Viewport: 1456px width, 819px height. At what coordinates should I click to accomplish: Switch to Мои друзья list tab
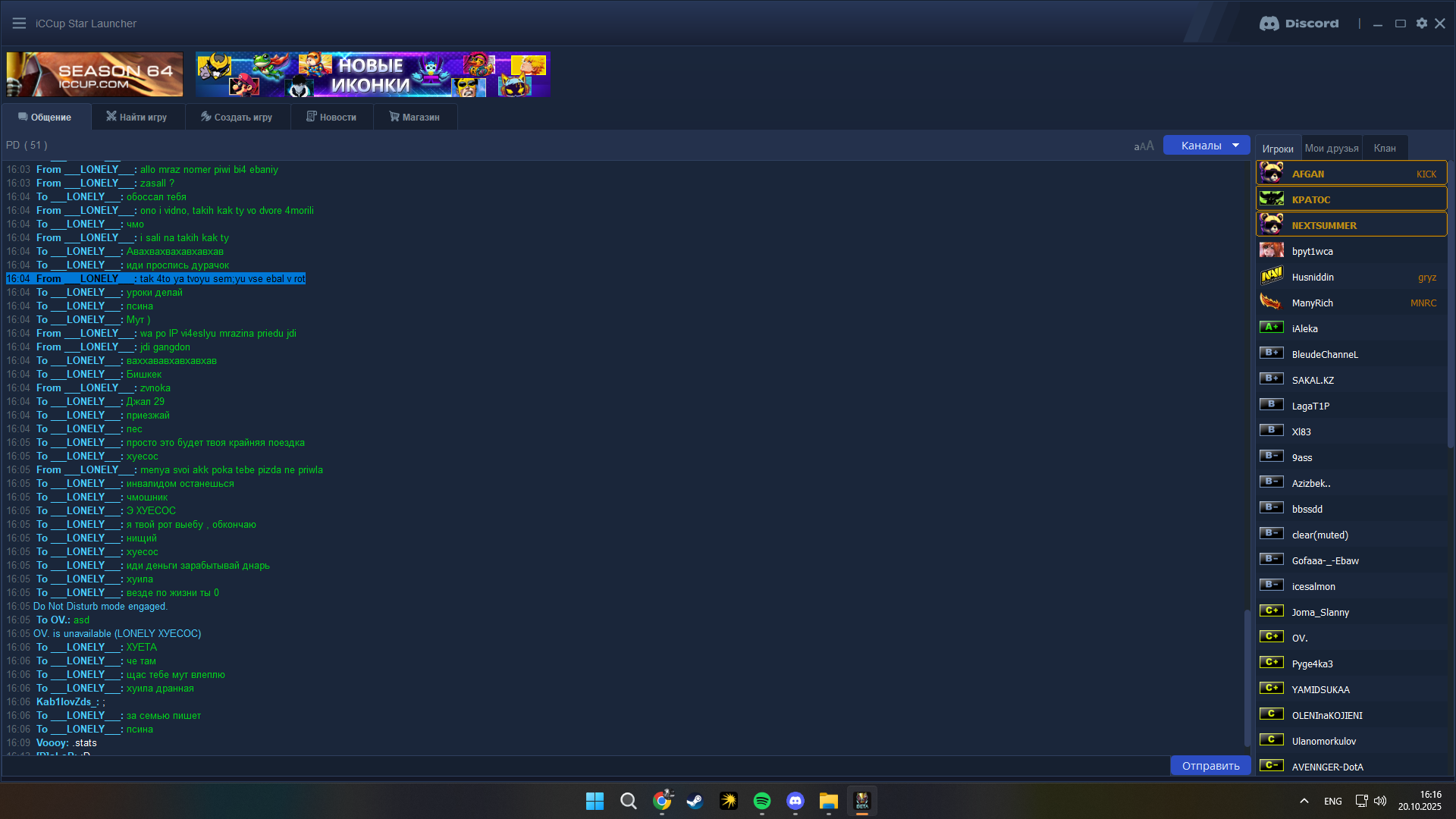coord(1332,148)
